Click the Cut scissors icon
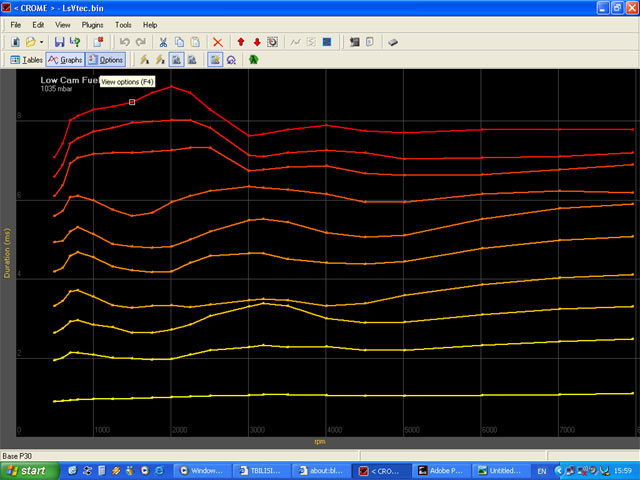Viewport: 640px width, 480px height. point(161,42)
